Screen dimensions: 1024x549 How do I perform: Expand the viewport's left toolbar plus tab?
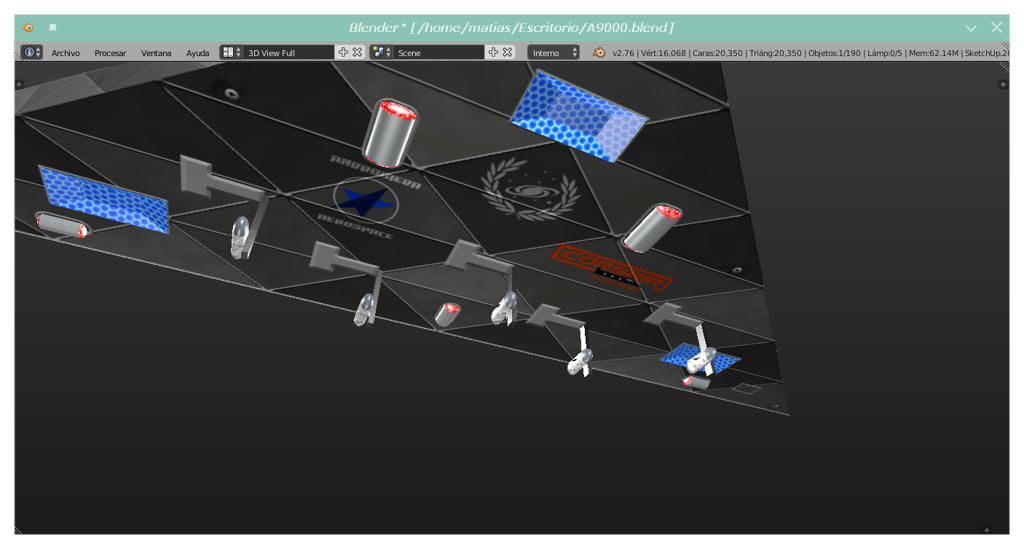point(20,84)
